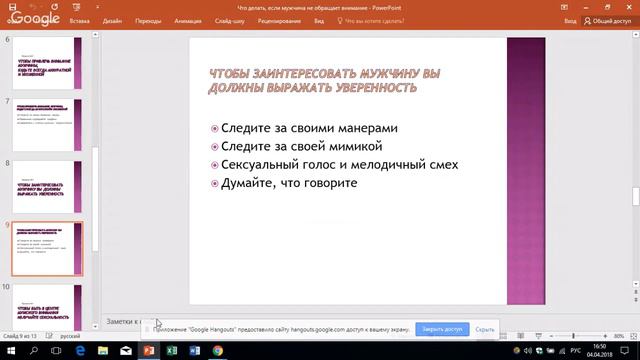The height and width of the screenshot is (360, 640).
Task: Click the Вход sign-in link
Action: tap(570, 21)
